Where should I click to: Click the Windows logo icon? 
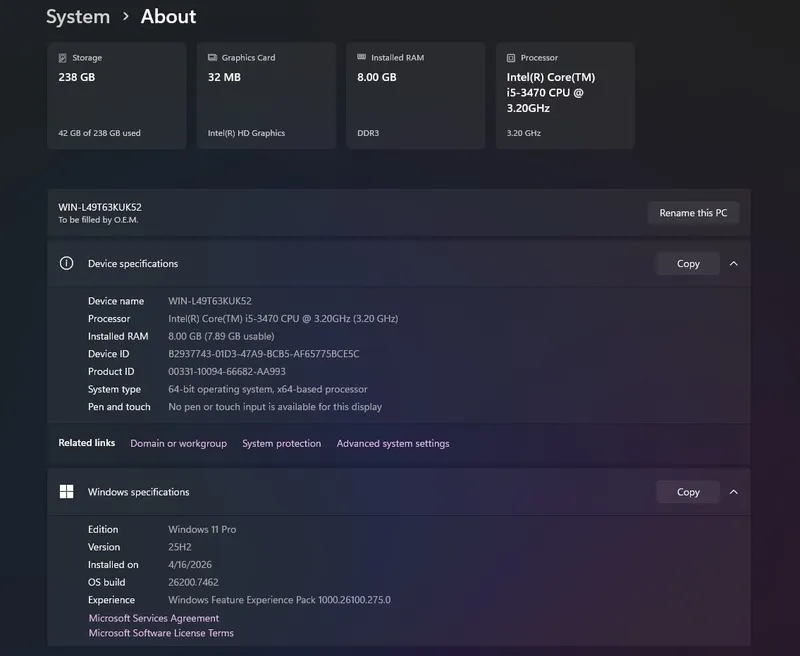pos(66,492)
